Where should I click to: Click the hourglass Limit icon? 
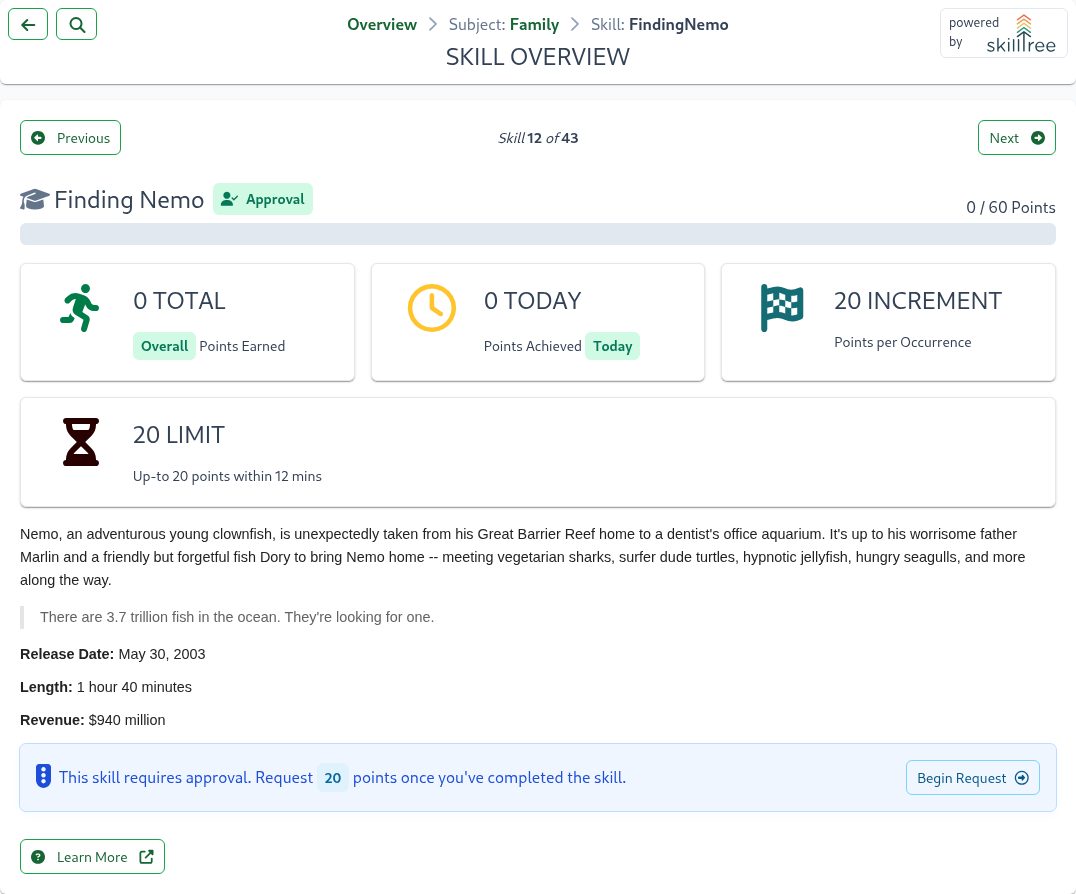pyautogui.click(x=81, y=442)
